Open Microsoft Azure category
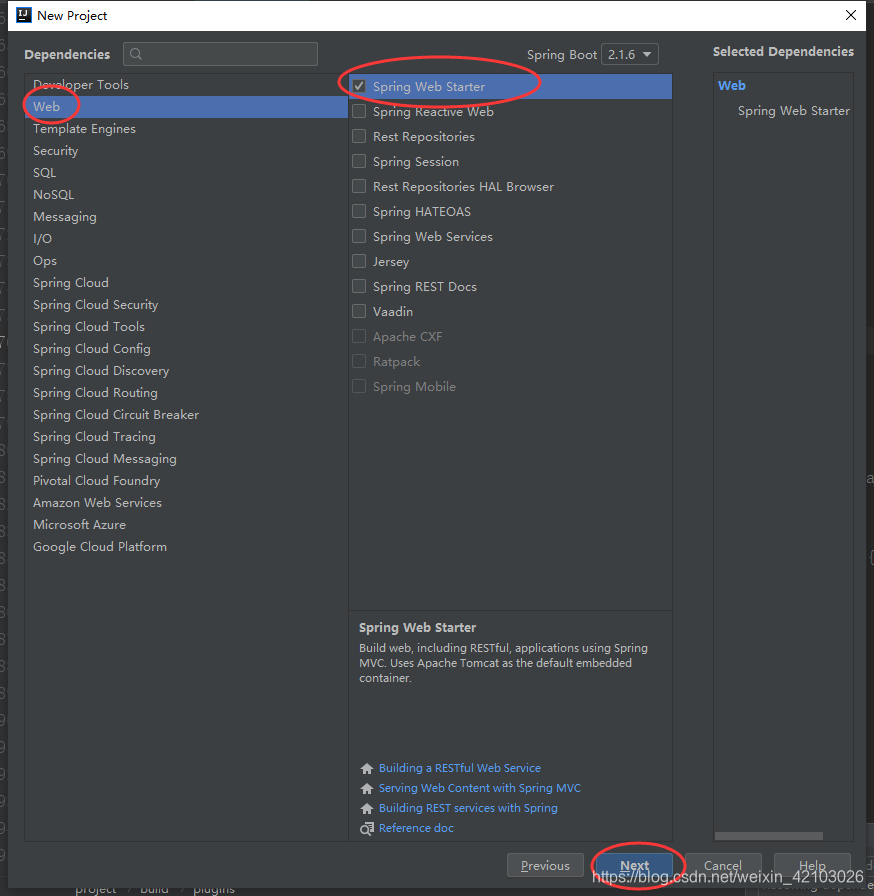Screen dimensions: 874x896 (x=186, y=525)
